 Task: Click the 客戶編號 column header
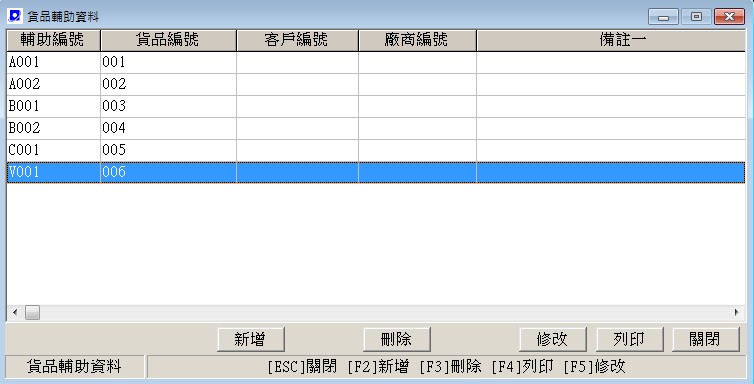tap(297, 40)
